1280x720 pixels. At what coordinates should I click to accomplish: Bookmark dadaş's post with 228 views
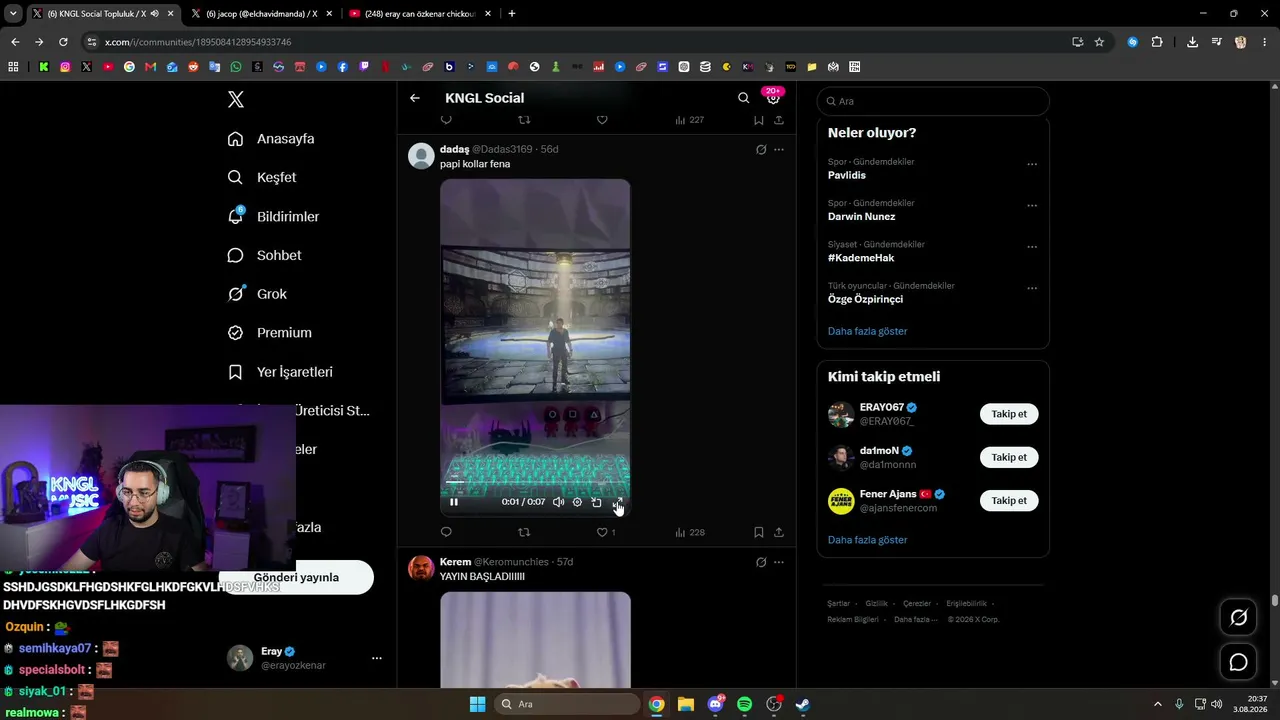coord(759,532)
